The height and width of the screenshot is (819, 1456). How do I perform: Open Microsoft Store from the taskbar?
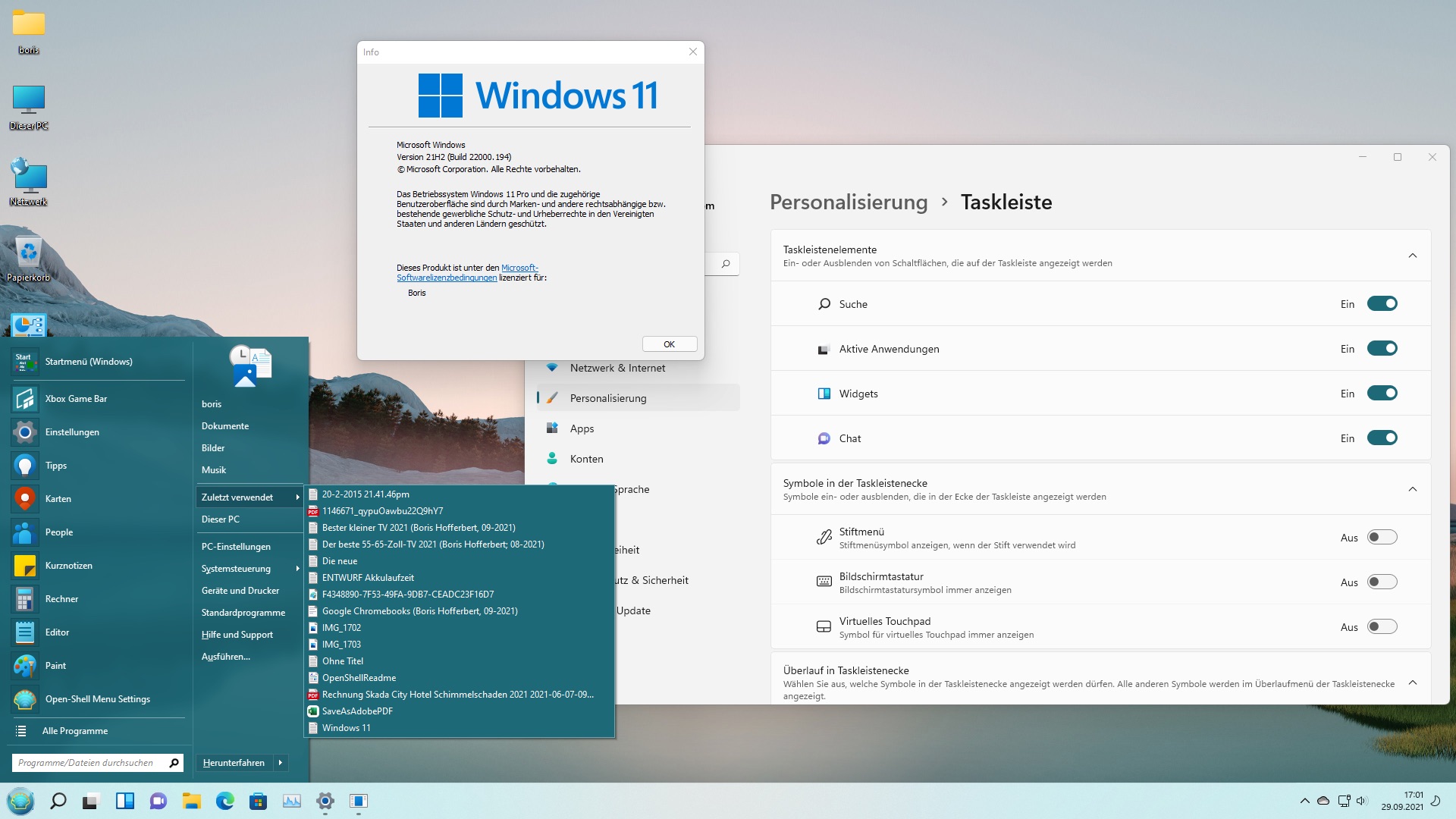tap(258, 801)
